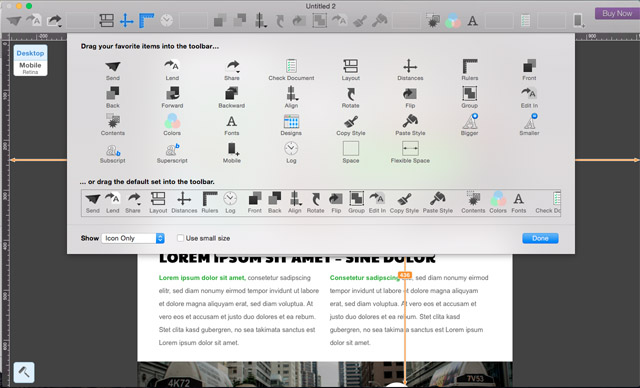Click the Rotate icon in the palette grid
Viewport: 640px width, 388px height.
point(351,94)
